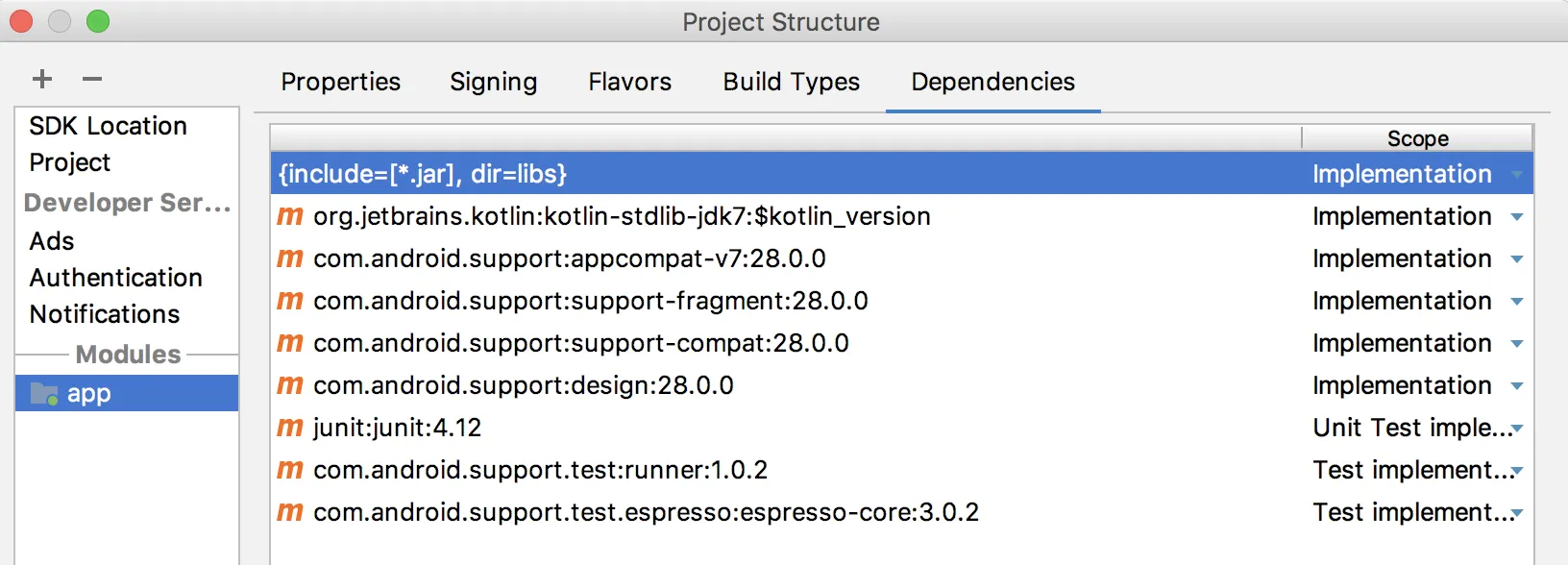Click Maven icon beside junit:junit:4.12

(x=290, y=428)
